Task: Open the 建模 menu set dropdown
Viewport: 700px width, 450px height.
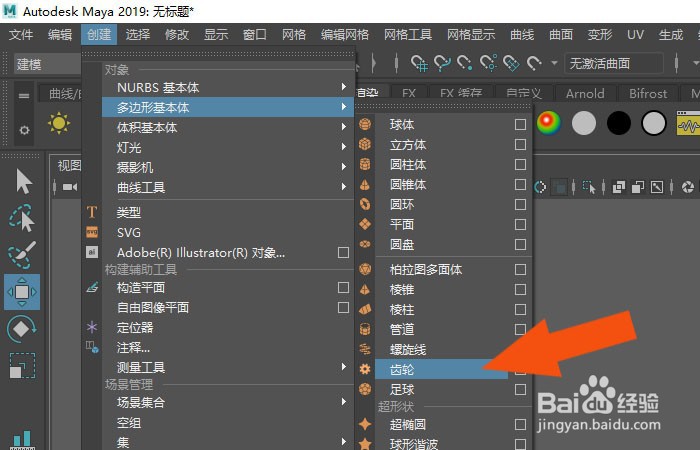Action: pyautogui.click(x=47, y=64)
